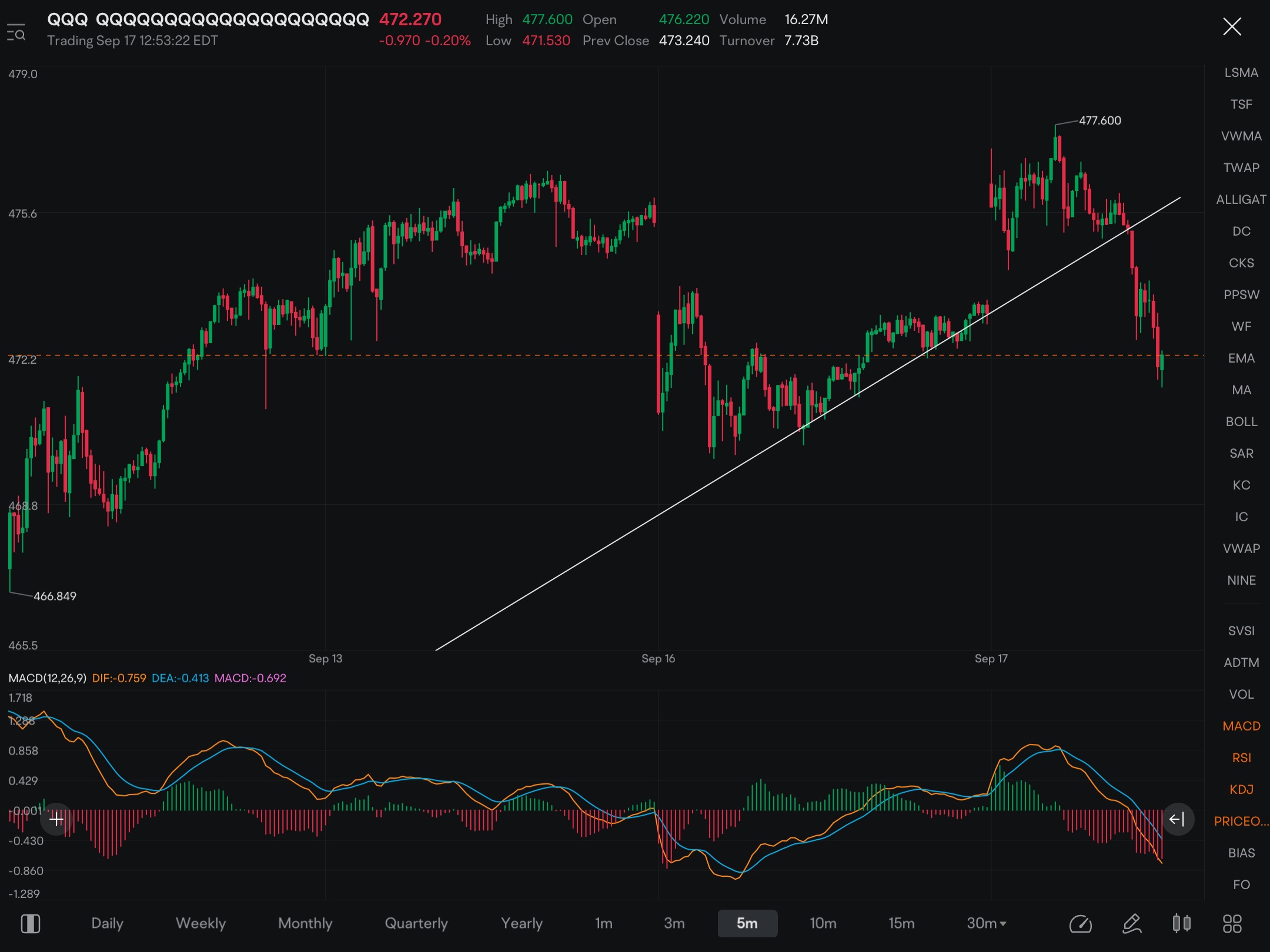
Task: Toggle the TSF indicator
Action: coord(1241,104)
